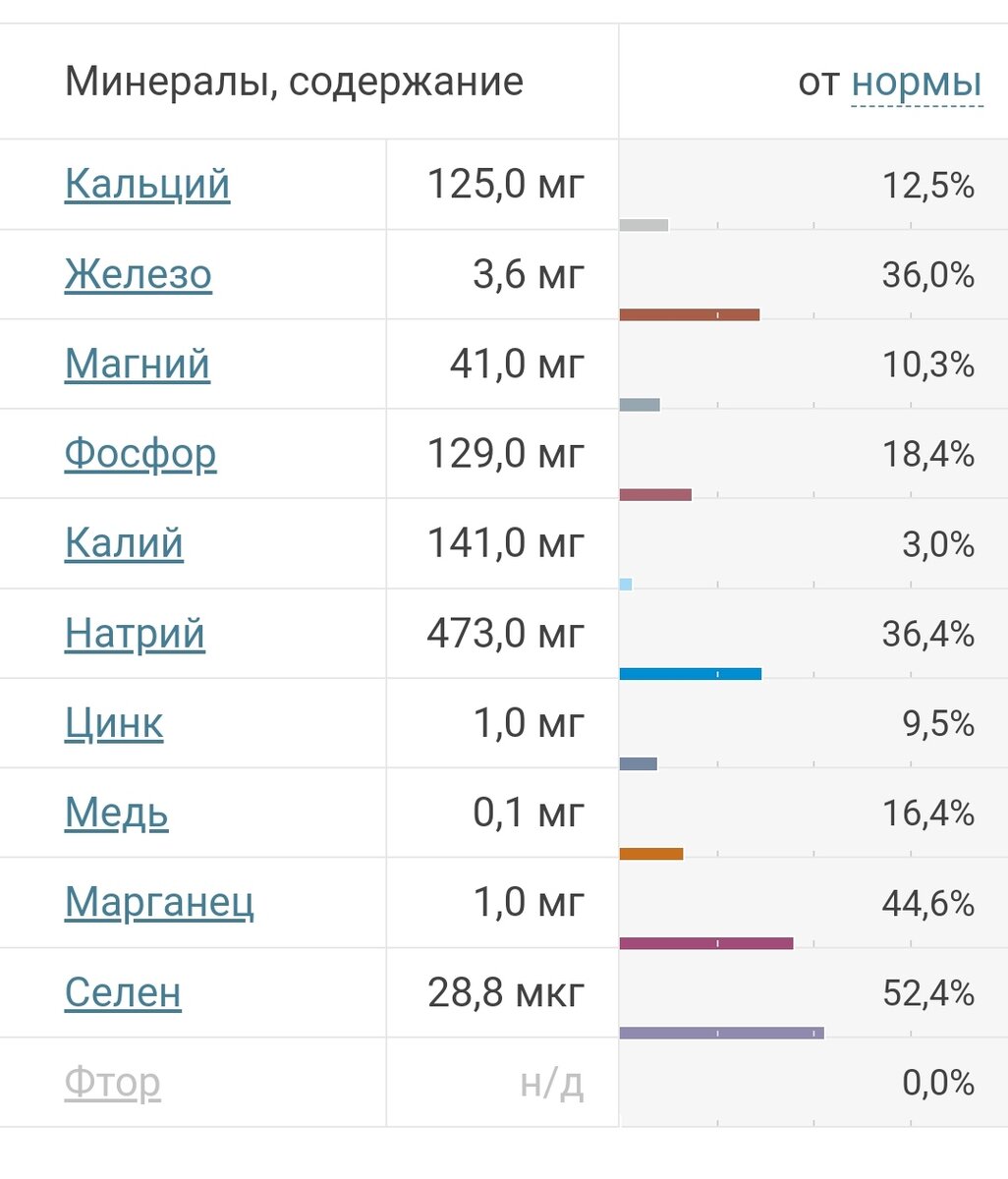Open the Медь mineral details link
The height and width of the screenshot is (1179, 1008).
tap(114, 813)
